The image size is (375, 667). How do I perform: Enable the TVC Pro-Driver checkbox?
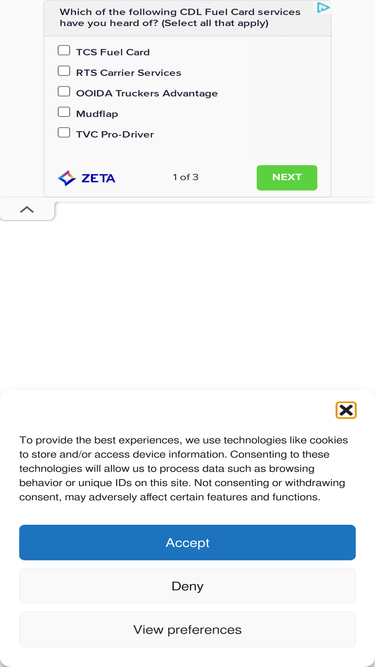click(64, 132)
